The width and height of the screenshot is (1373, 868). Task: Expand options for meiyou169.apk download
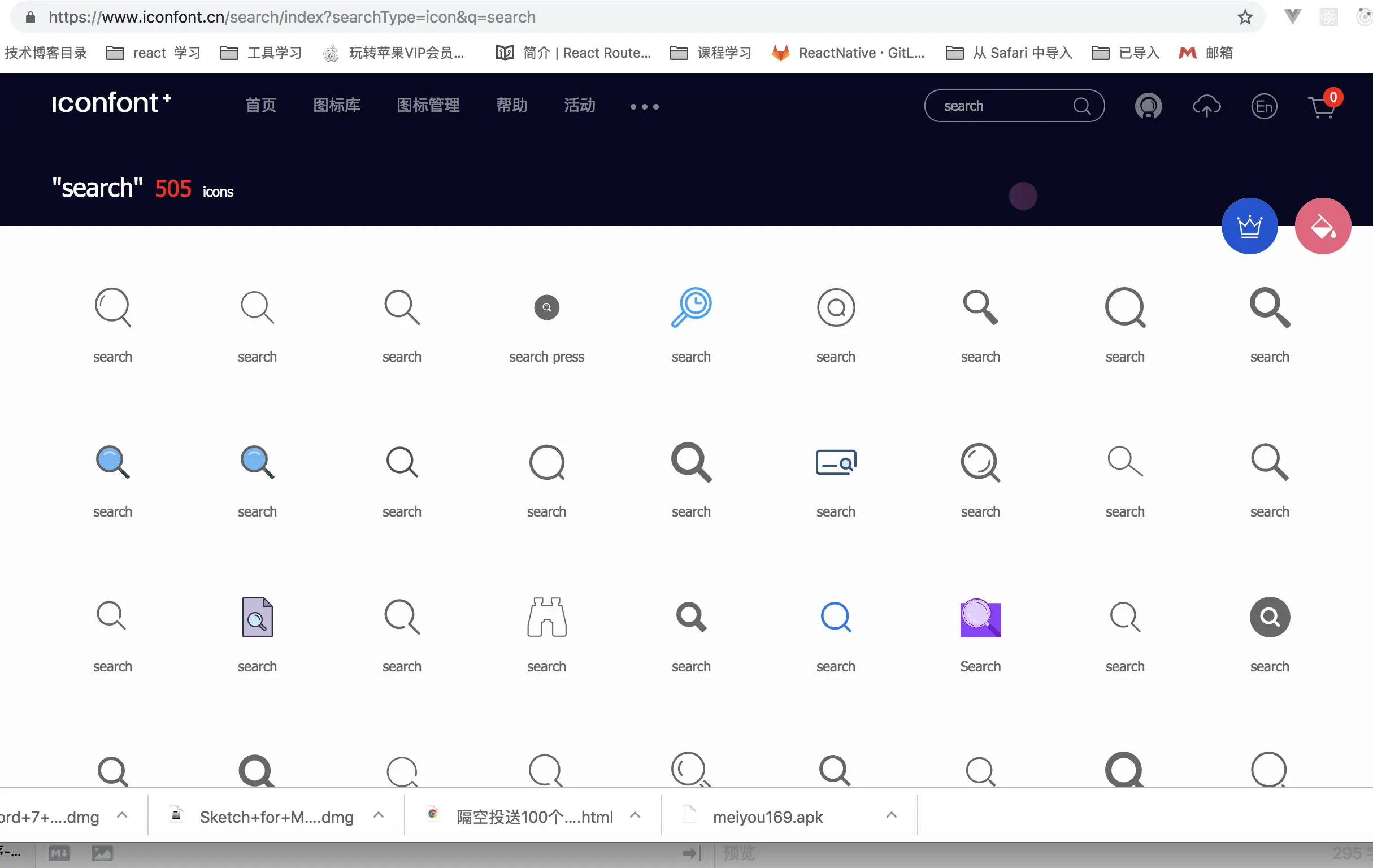click(891, 815)
